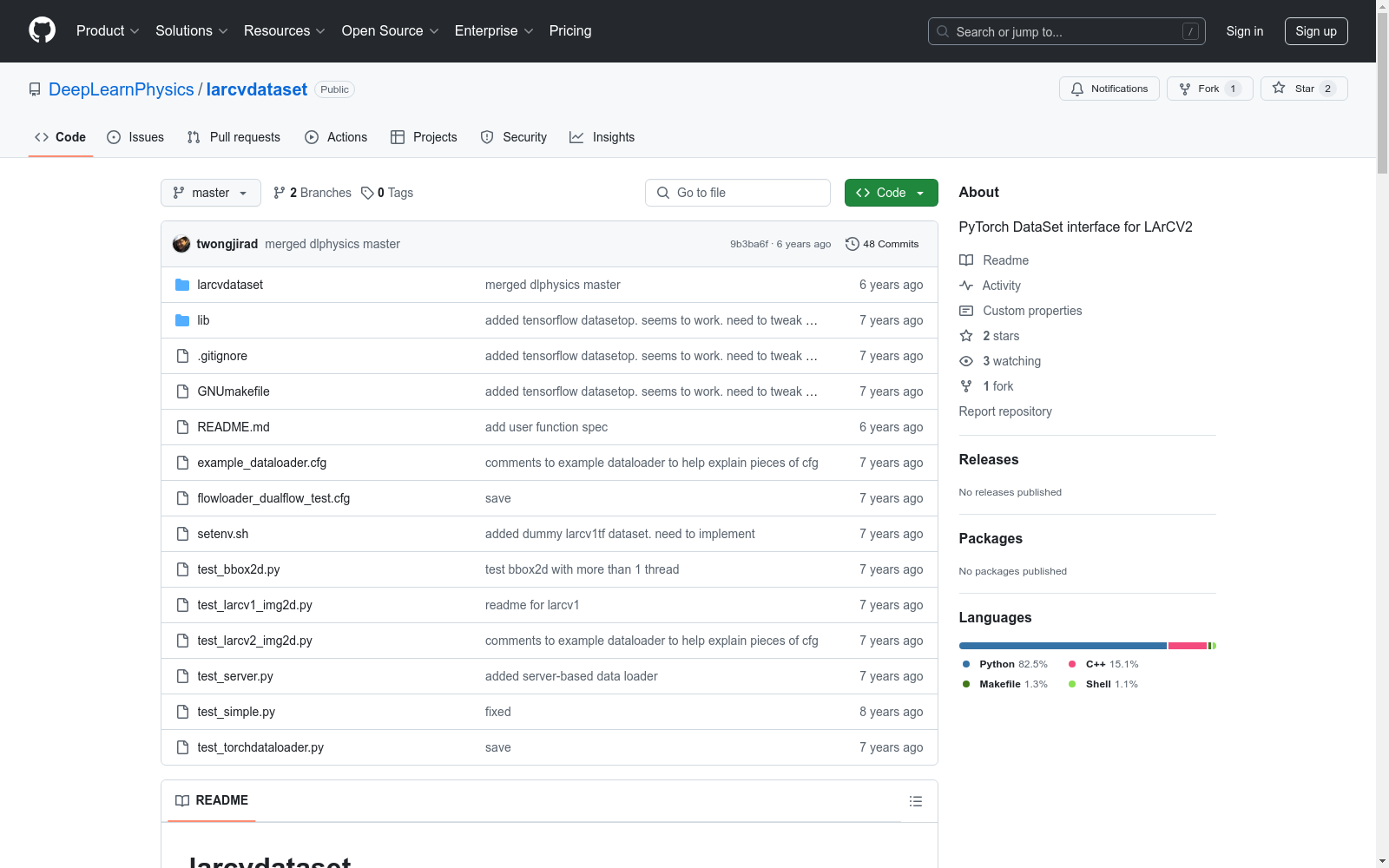The height and width of the screenshot is (868, 1389).
Task: Click the Readme book icon in About
Action: tap(966, 260)
